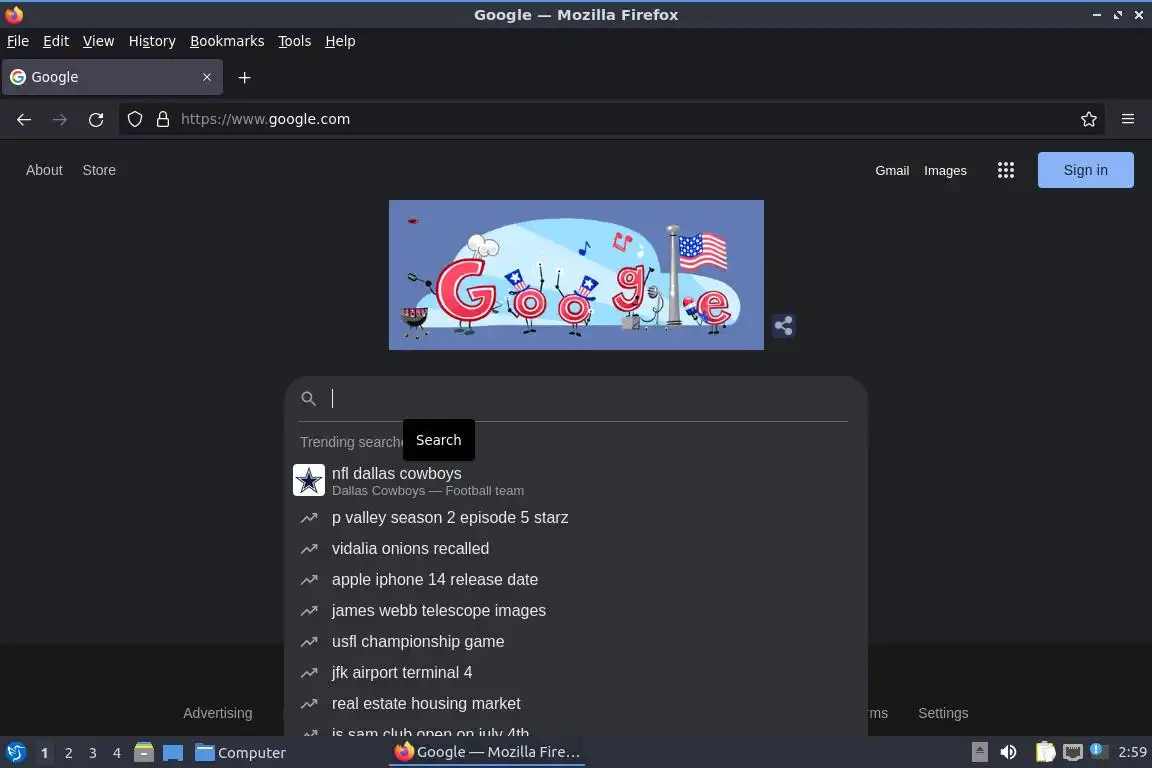Open a new tab with plus button

[x=245, y=77]
